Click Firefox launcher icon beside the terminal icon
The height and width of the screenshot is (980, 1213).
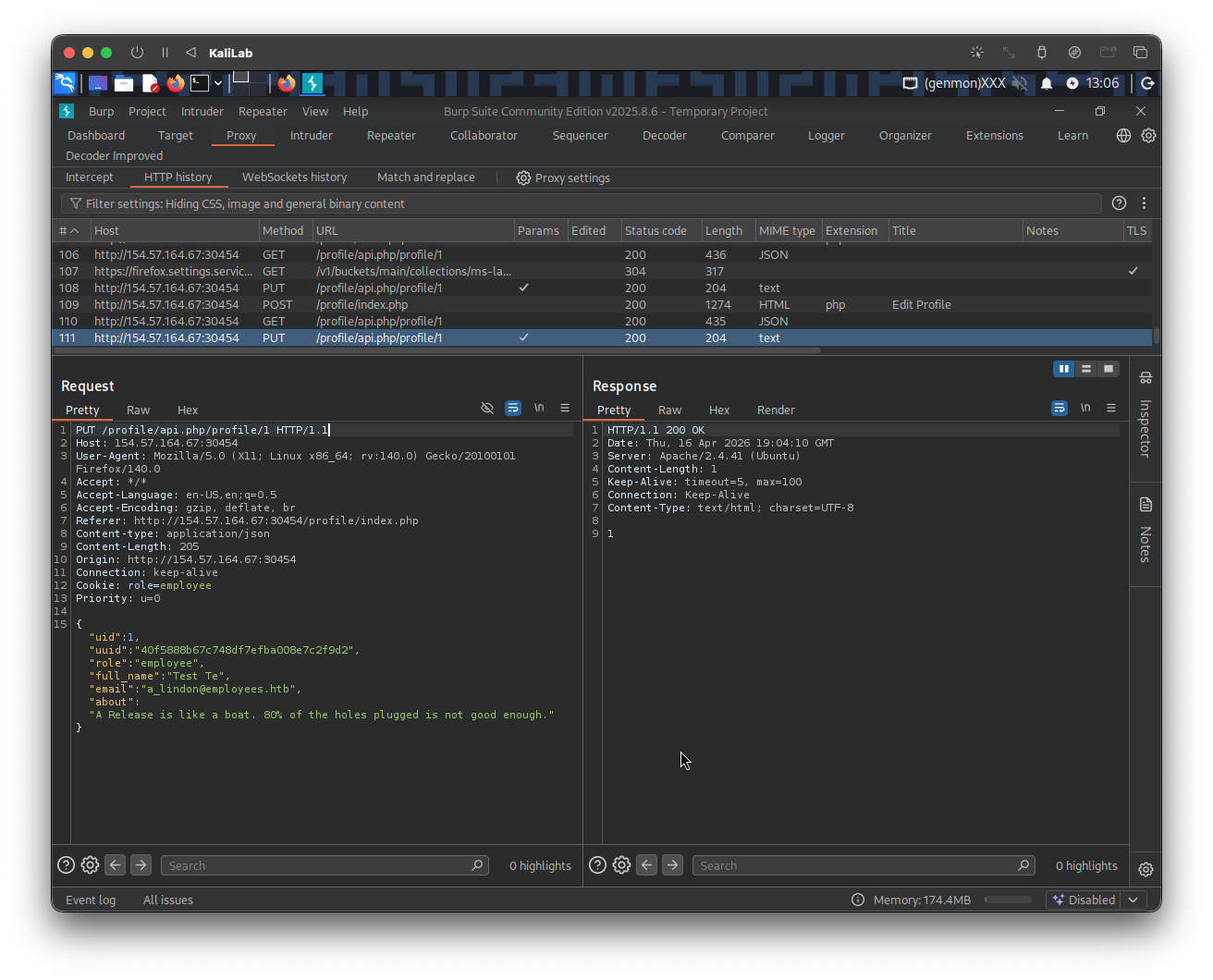coord(176,83)
